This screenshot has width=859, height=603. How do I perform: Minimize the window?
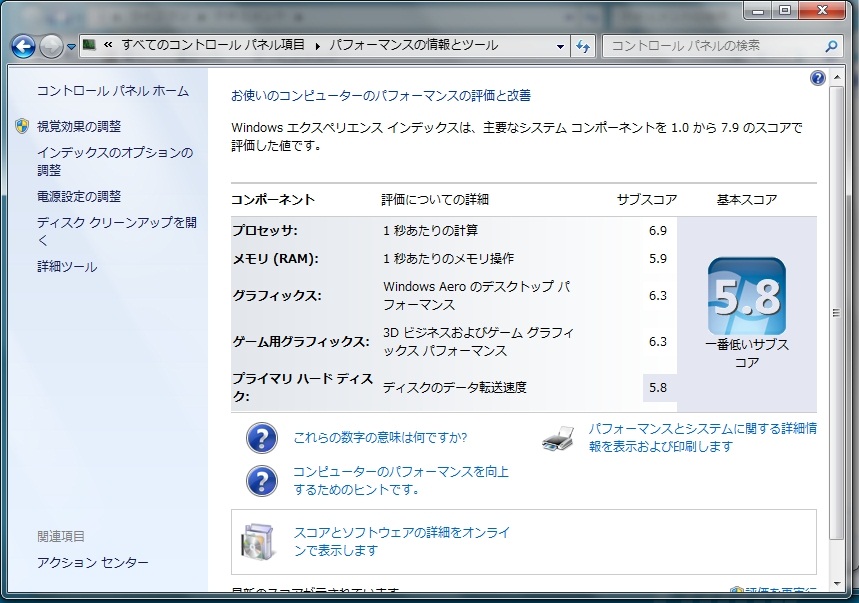click(759, 10)
